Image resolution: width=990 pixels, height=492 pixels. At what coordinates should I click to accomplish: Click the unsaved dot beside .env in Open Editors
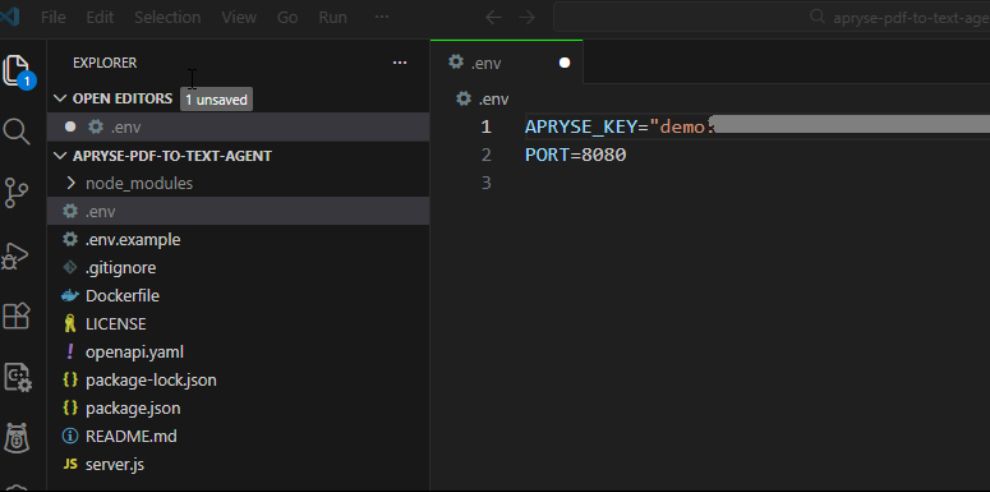click(x=70, y=127)
